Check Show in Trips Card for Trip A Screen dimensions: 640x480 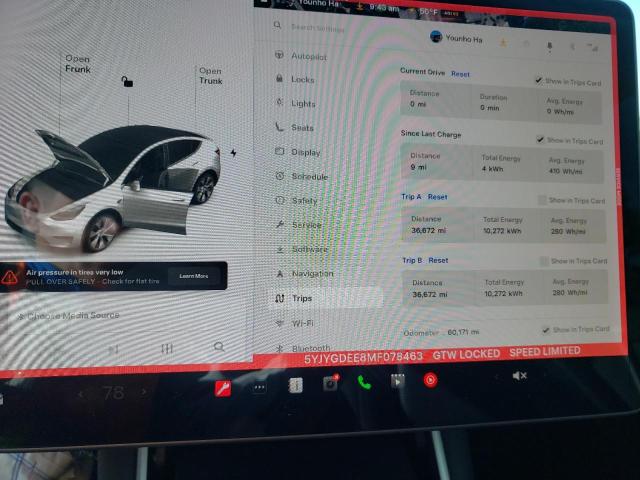pyautogui.click(x=542, y=200)
